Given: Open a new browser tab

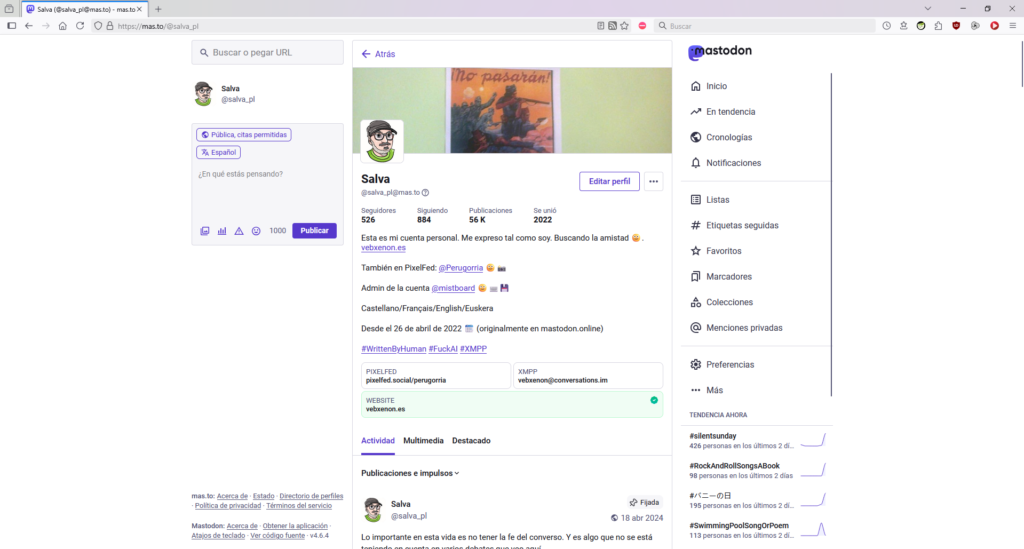Looking at the screenshot, I should 158,9.
